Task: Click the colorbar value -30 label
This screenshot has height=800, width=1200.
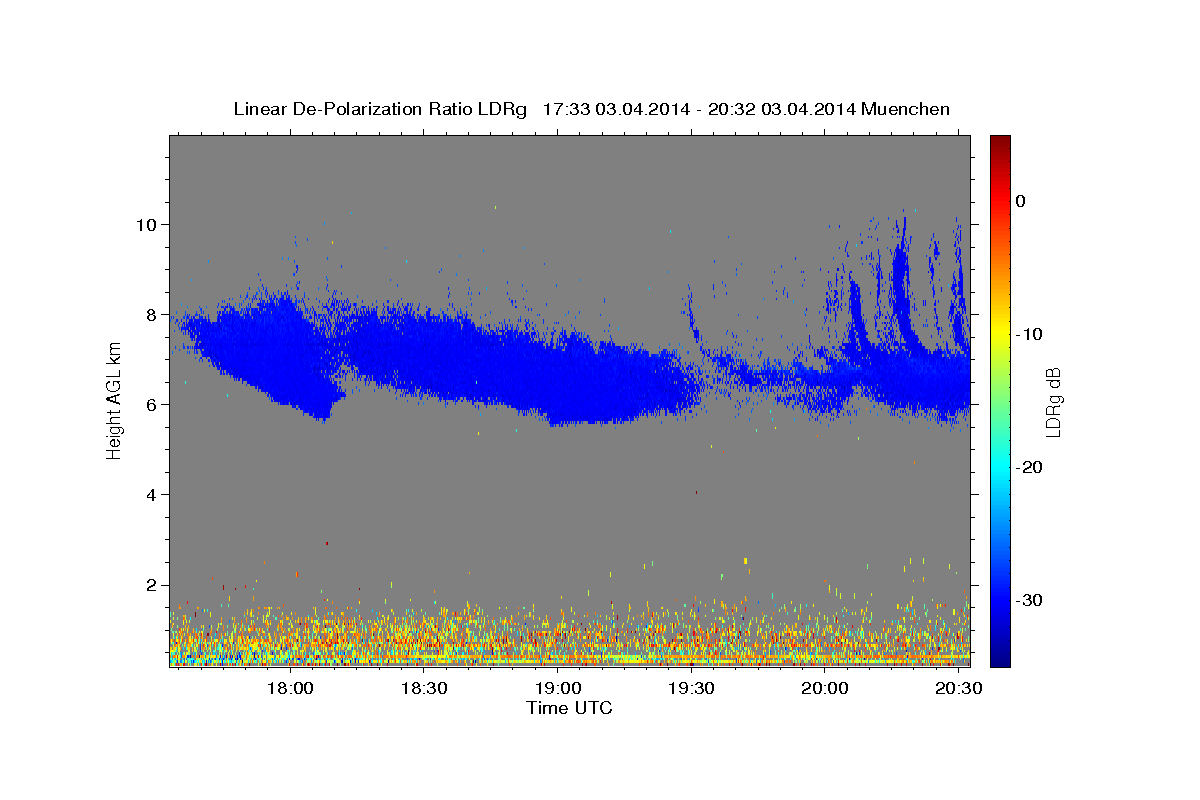Action: (x=1029, y=600)
